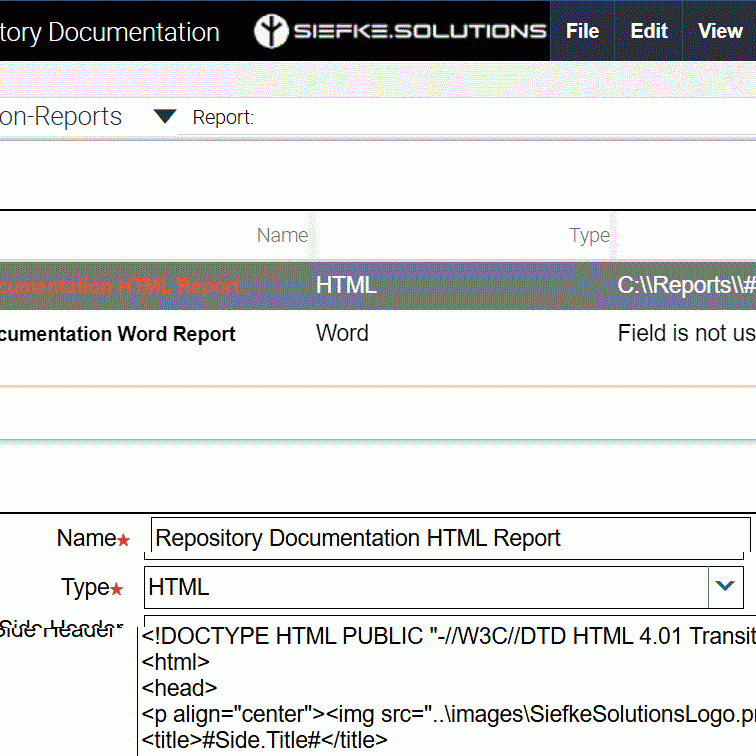Click the C:\\Reports path cell

[x=687, y=285]
